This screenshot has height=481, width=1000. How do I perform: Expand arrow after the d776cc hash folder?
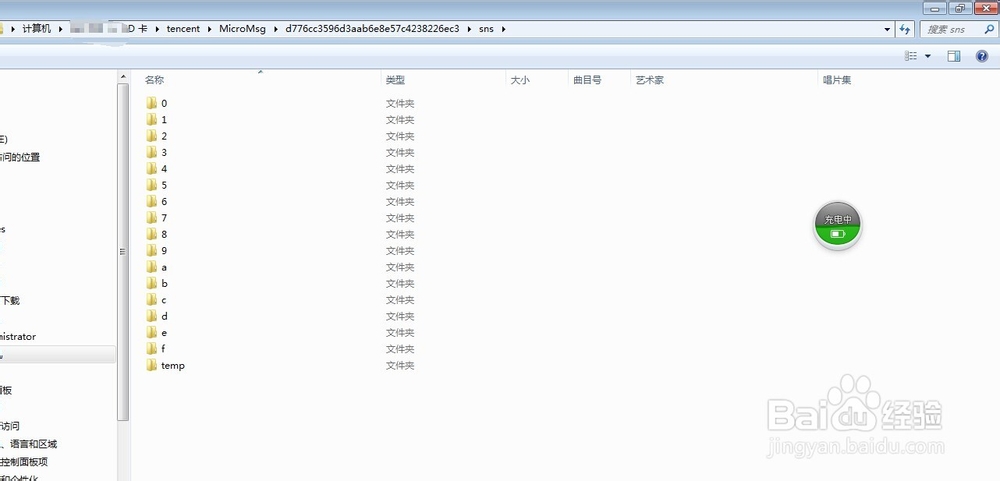point(469,29)
